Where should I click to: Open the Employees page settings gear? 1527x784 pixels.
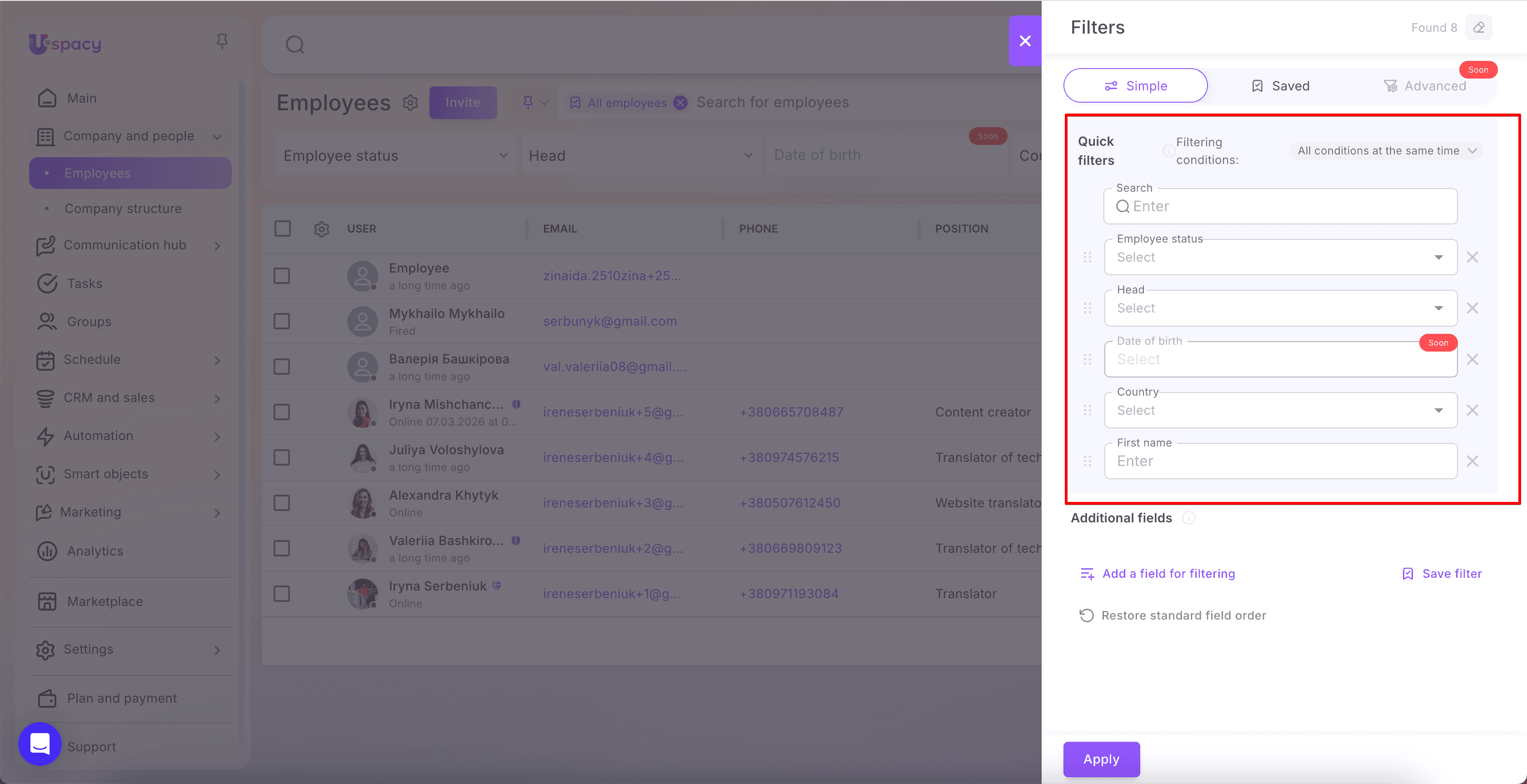(410, 103)
